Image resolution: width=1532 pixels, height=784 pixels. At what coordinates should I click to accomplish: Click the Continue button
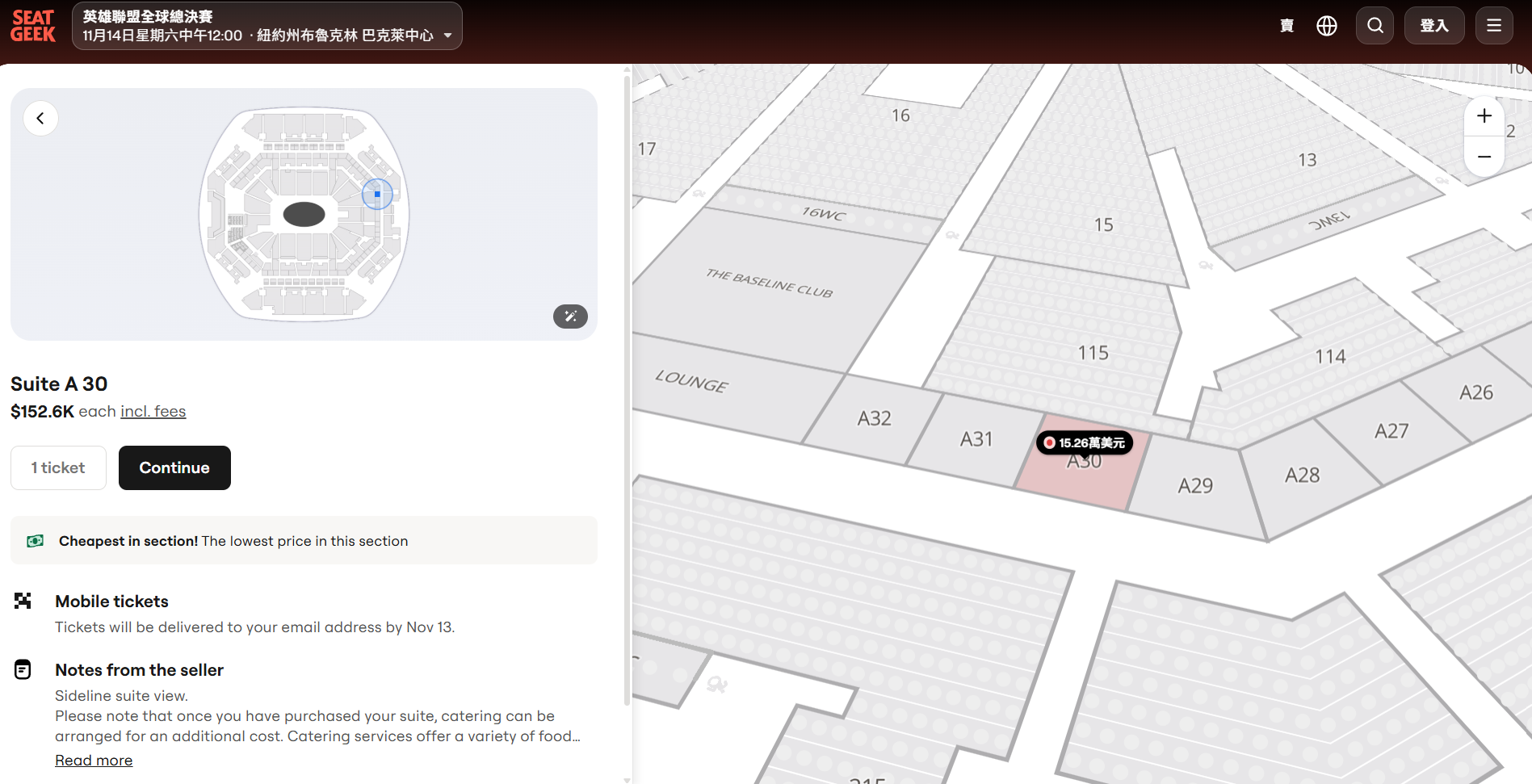(x=174, y=467)
